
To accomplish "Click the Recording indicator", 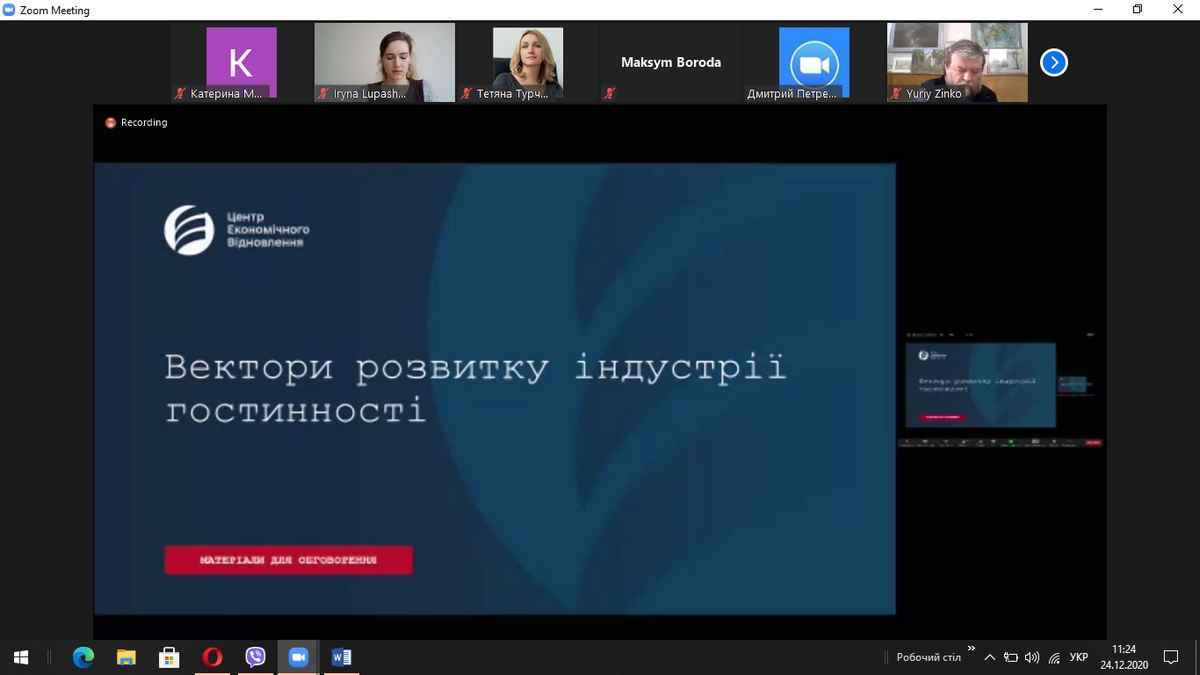I will 137,123.
